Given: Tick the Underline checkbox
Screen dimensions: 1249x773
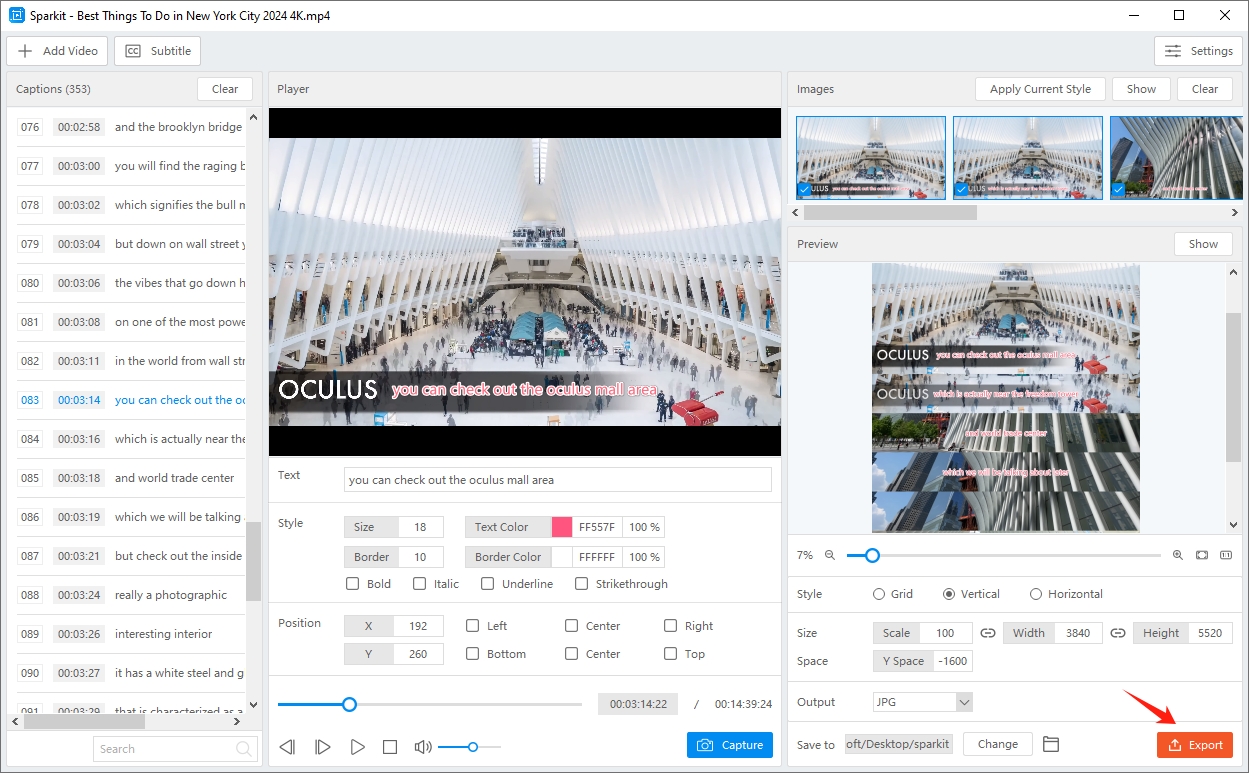Looking at the screenshot, I should (x=487, y=584).
